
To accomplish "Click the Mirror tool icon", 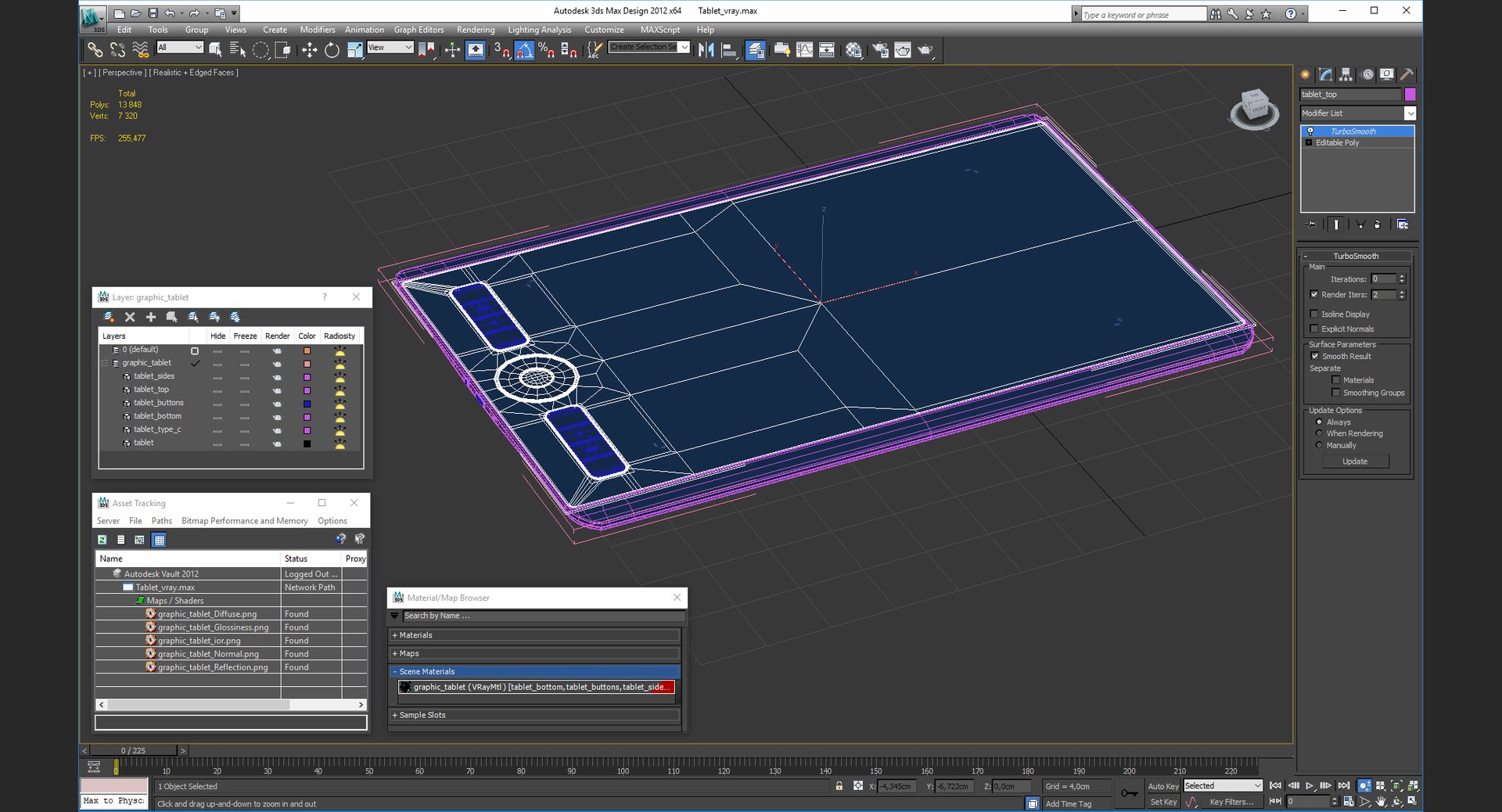I will (x=706, y=50).
